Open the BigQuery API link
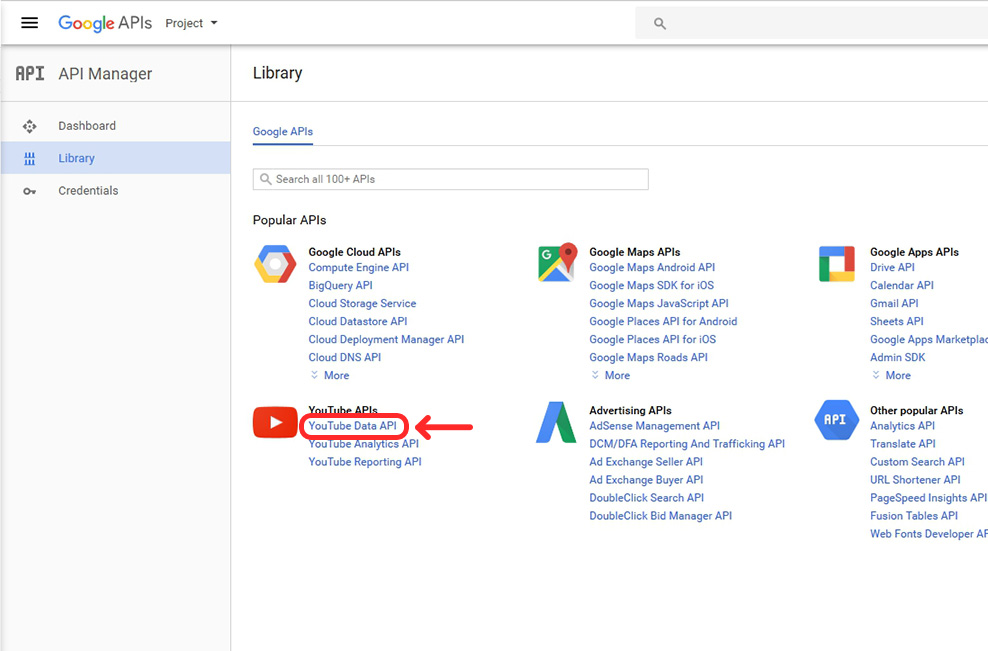The width and height of the screenshot is (988, 651). pos(340,285)
